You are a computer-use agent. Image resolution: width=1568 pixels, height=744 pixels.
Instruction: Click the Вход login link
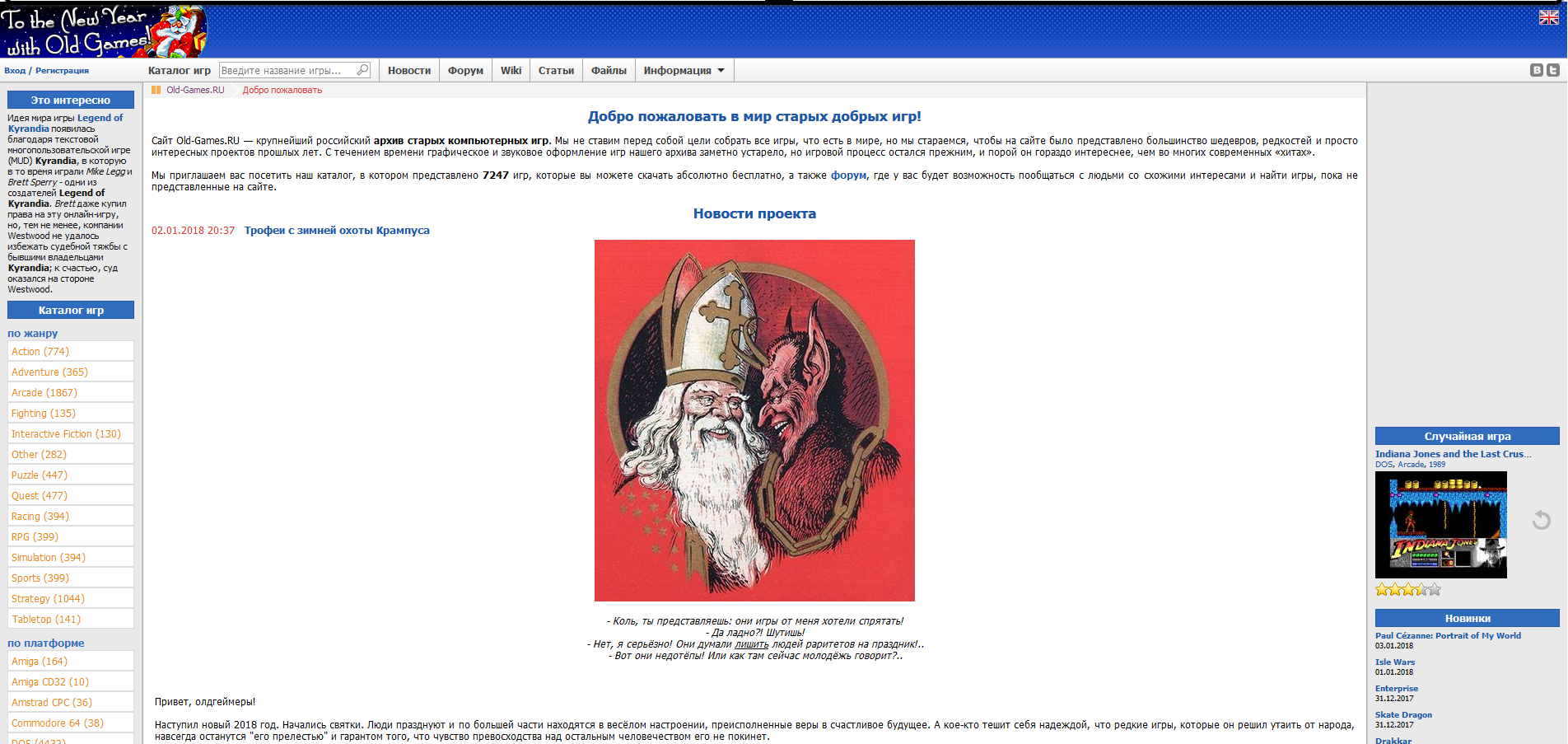click(x=15, y=71)
